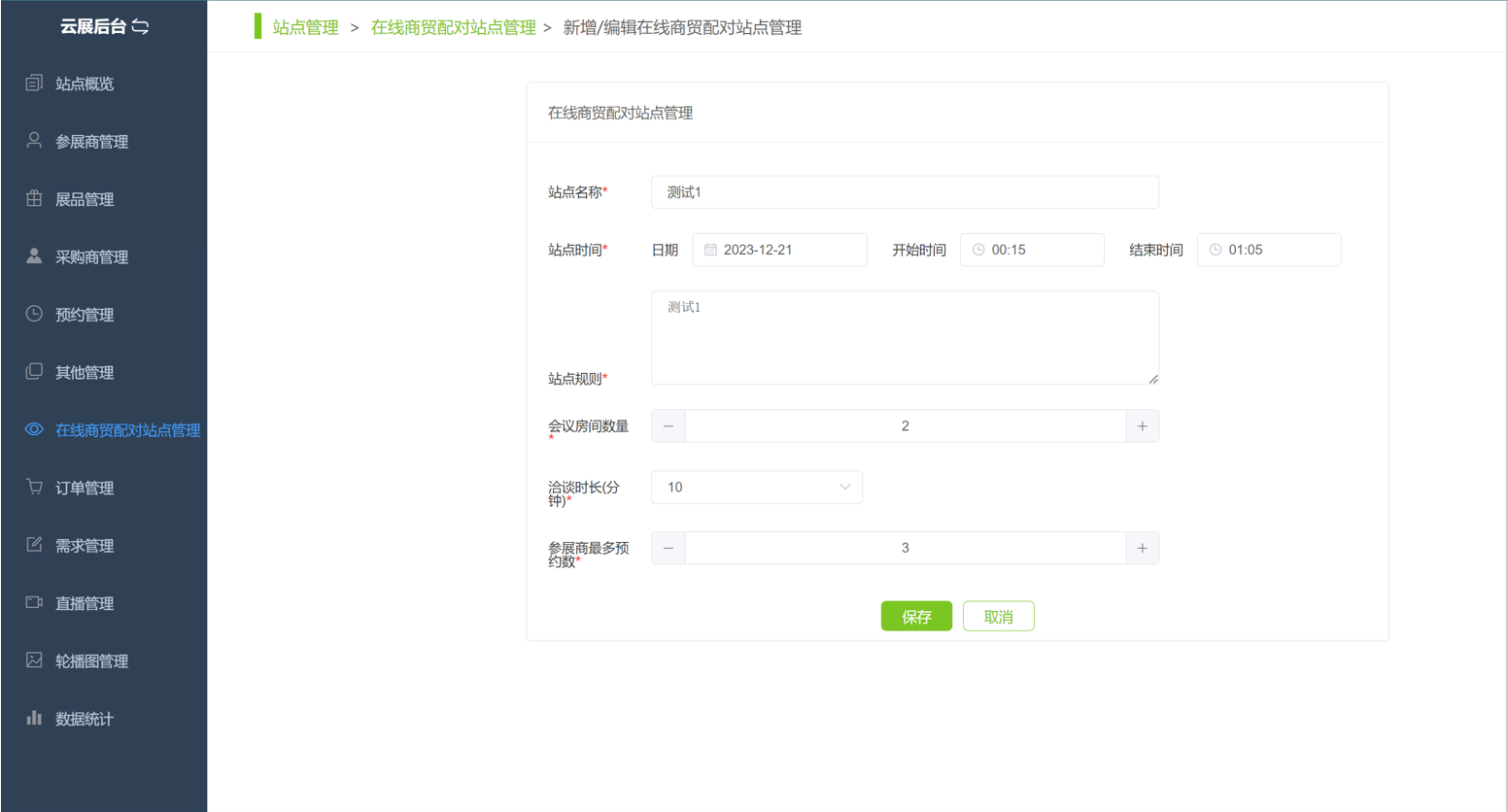Screen dimensions: 1508x812
Task: Click the 其他管理 copy icon
Action: [34, 371]
